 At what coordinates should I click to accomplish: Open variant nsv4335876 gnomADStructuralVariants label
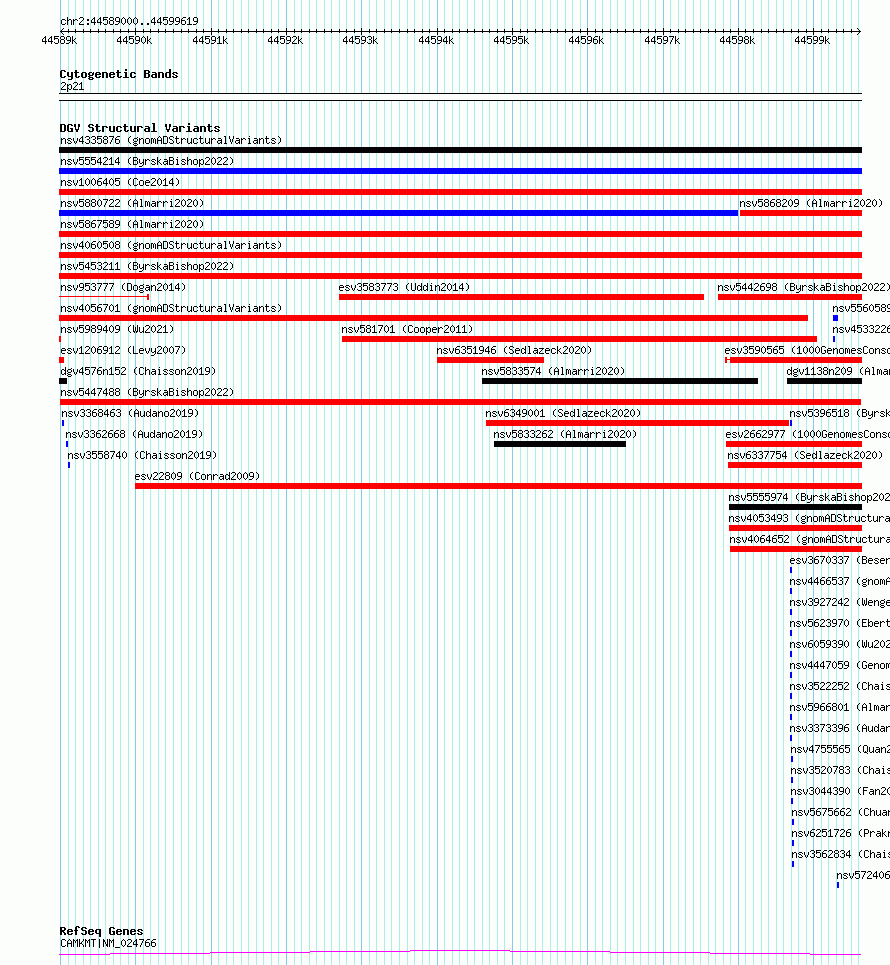coord(171,140)
